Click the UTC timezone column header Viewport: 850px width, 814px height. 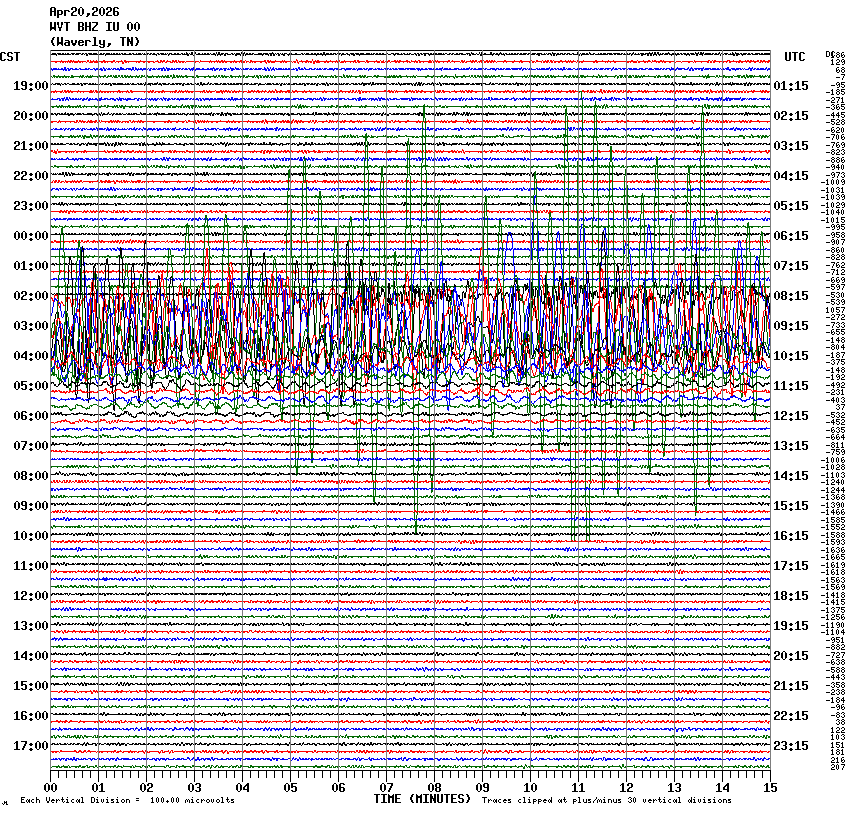(795, 57)
